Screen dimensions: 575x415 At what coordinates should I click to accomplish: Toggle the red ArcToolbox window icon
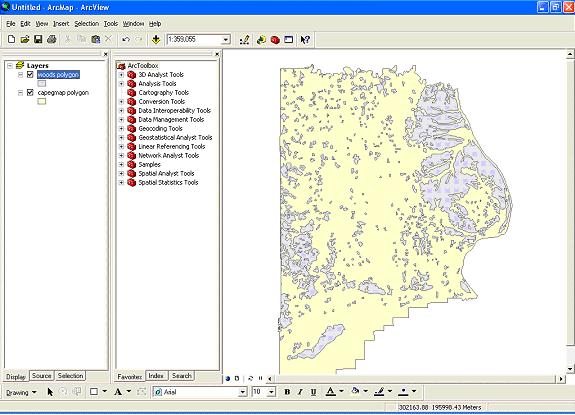tap(275, 39)
